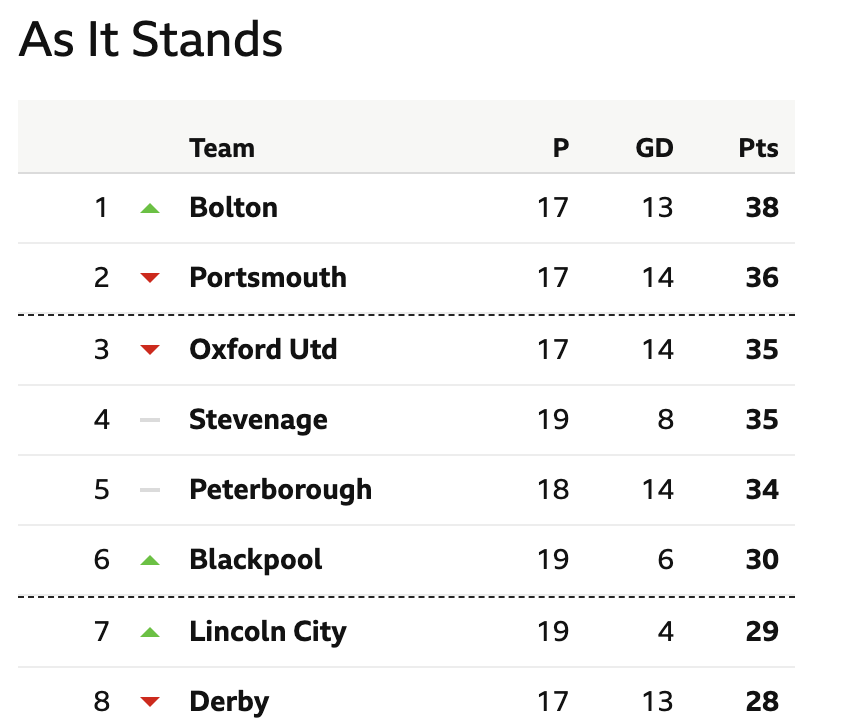Click the grey no-change dash beside Stevenage

click(150, 420)
